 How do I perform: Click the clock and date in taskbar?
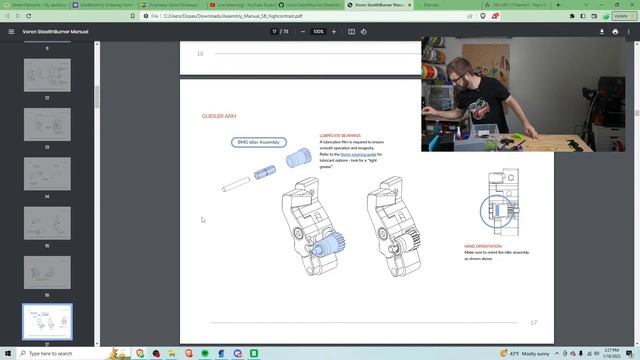click(612, 353)
